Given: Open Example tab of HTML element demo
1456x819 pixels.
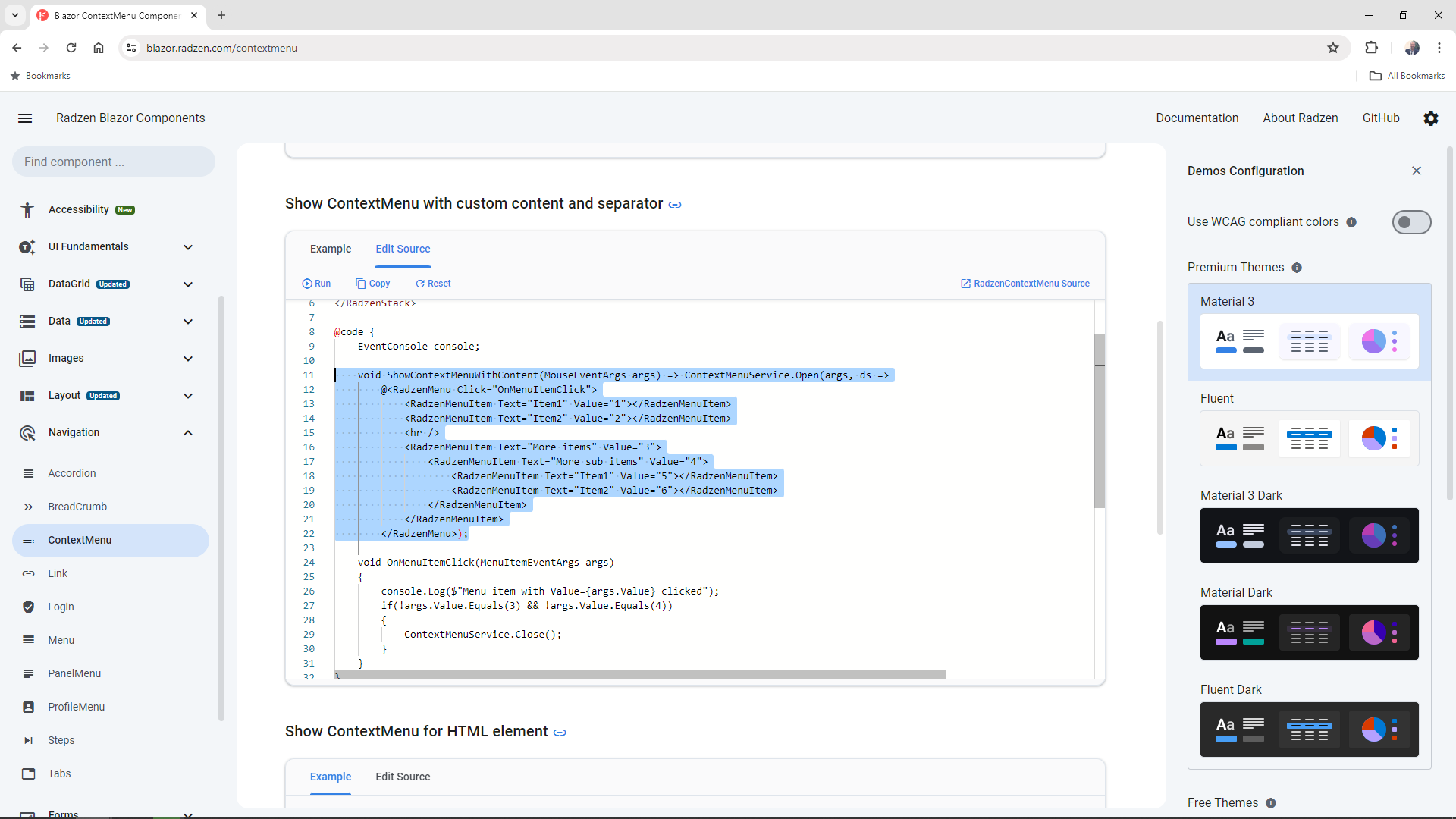Looking at the screenshot, I should tap(331, 777).
